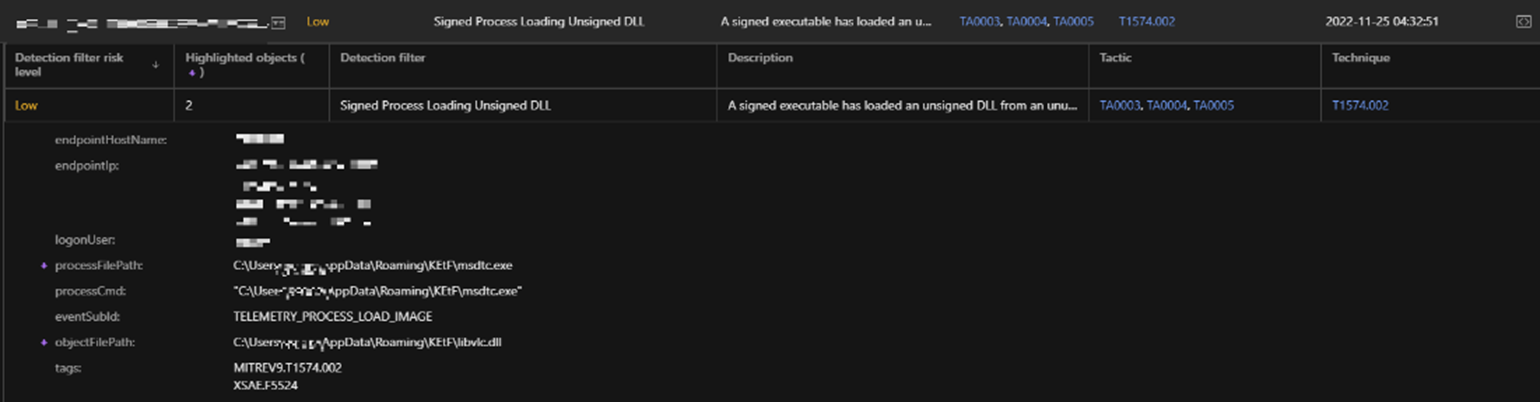
Task: Sort by Detection filter risk level arrow
Action: point(155,65)
